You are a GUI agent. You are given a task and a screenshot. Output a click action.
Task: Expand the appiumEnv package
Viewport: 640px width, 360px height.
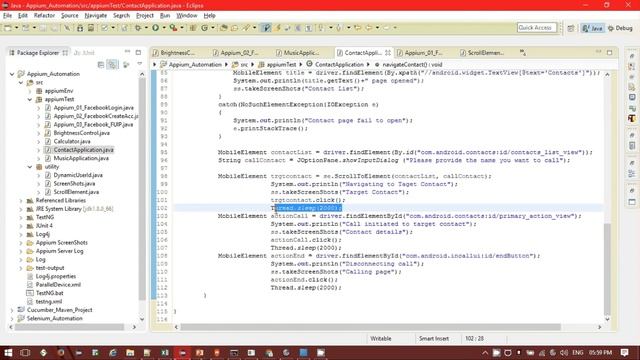pyautogui.click(x=30, y=91)
